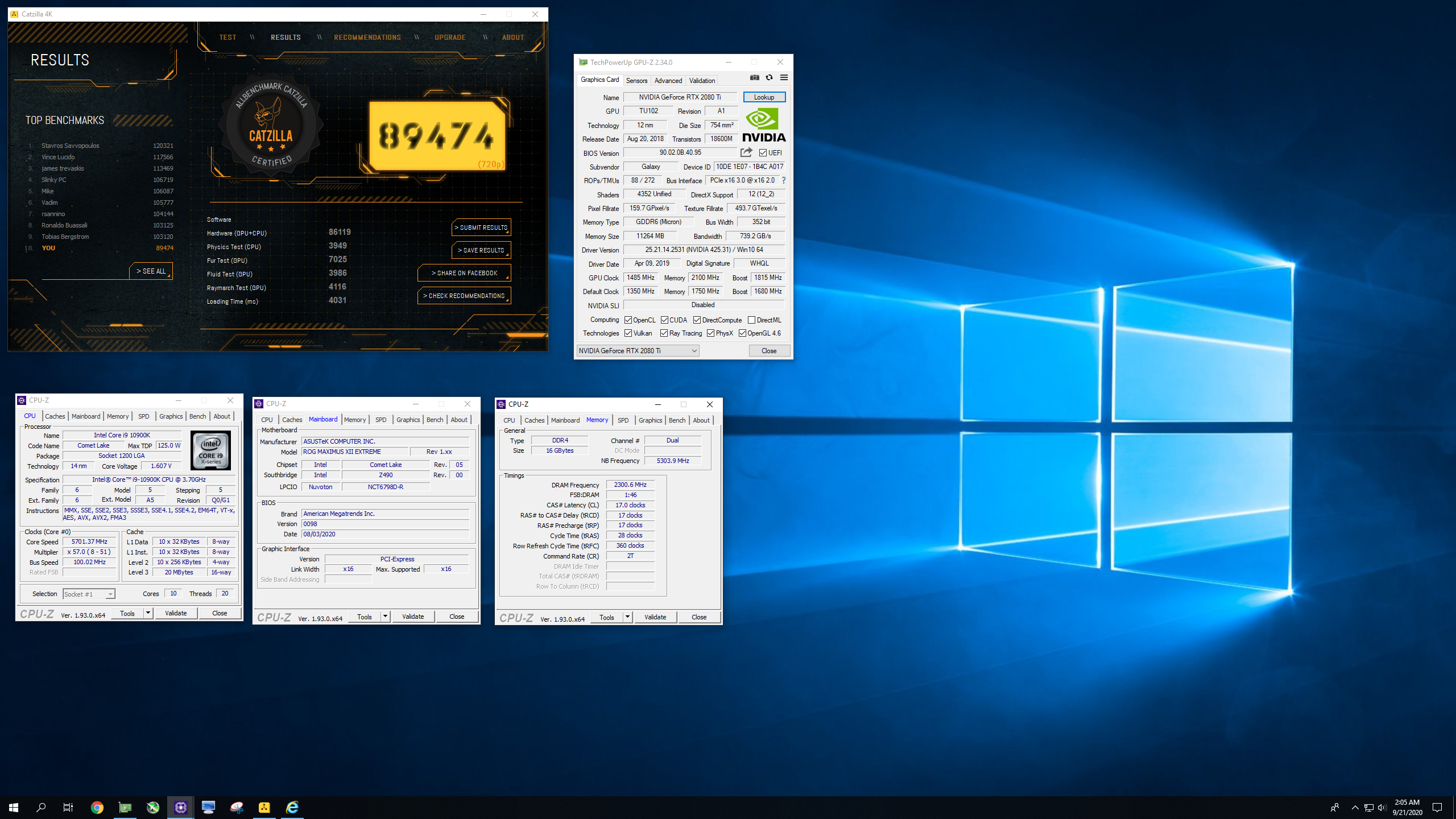Viewport: 1456px width, 819px height.
Task: Click Validate in CPU-Z Memory window
Action: tap(655, 617)
